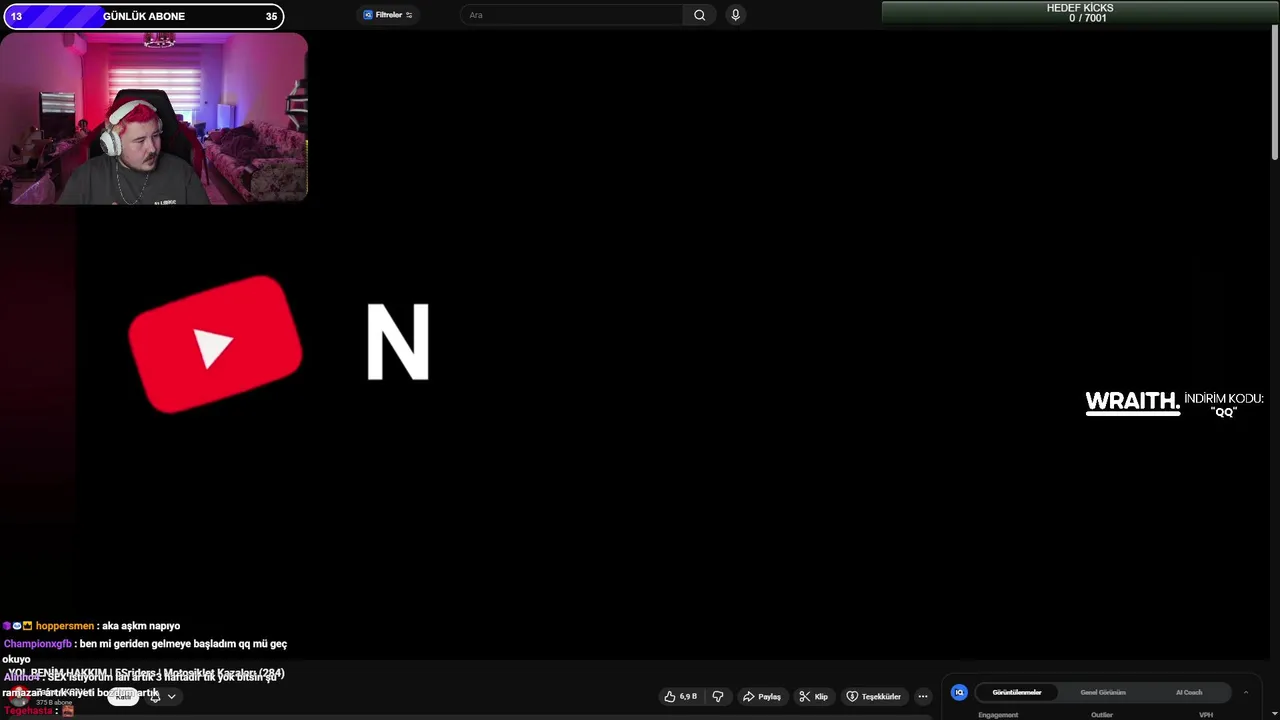Screen dimensions: 1280x720
Task: Share the video via Paylaş
Action: click(761, 696)
